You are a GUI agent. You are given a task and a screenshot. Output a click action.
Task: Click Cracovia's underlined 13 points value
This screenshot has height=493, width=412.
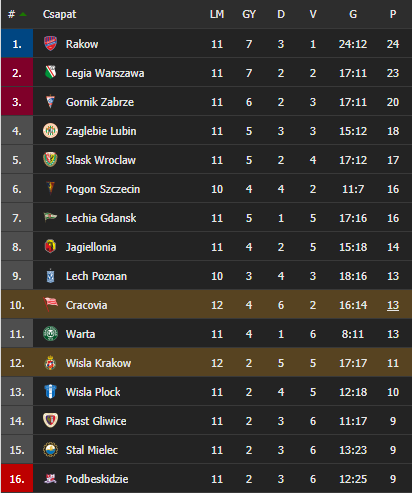tap(393, 305)
